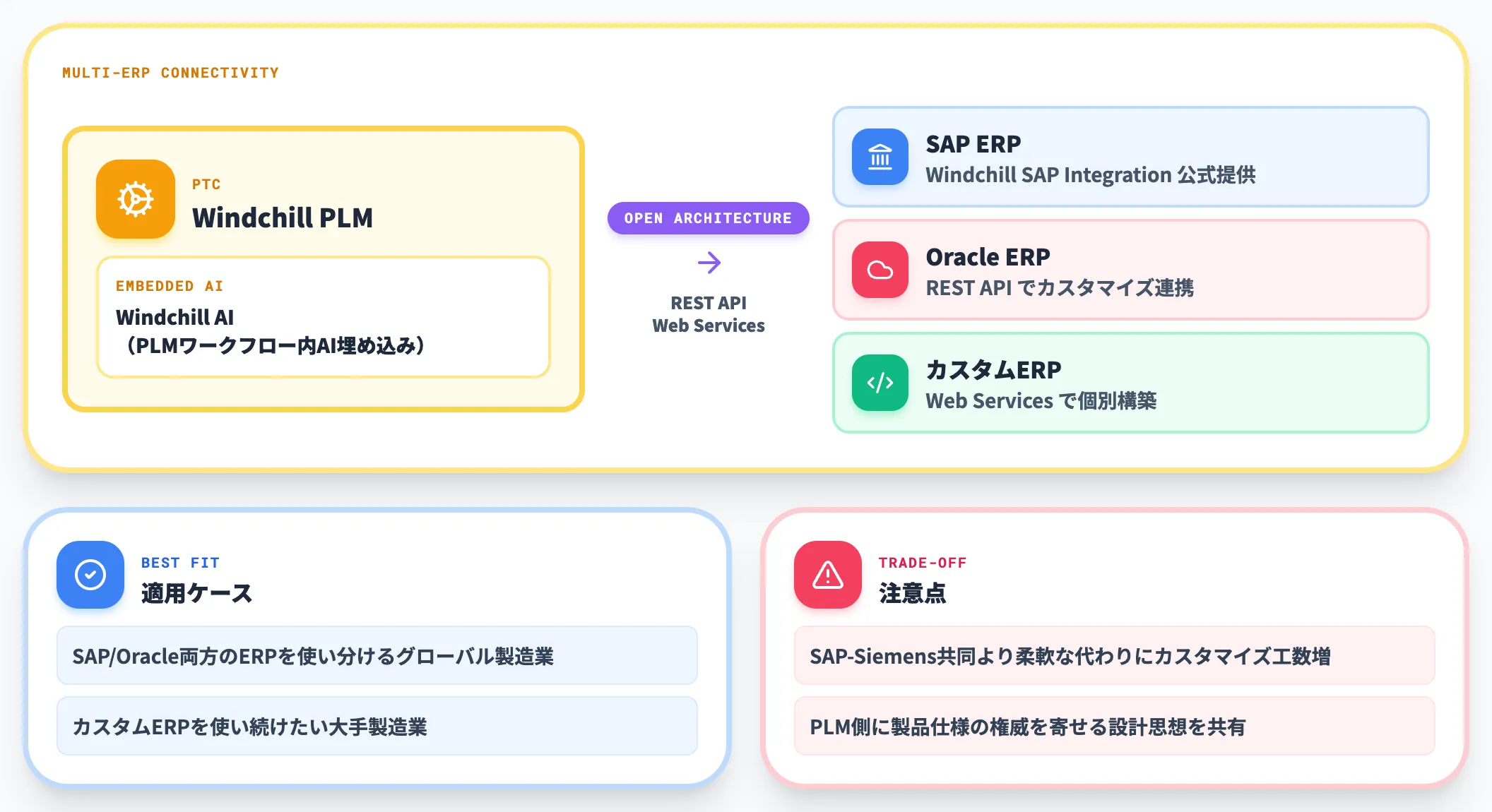The width and height of the screenshot is (1492, 812).
Task: Click the MULTI-ERP CONNECTIVITY heading
Action: (170, 73)
